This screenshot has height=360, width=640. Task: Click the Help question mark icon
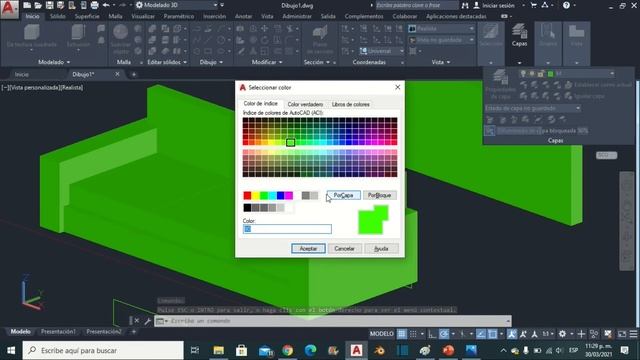566,5
